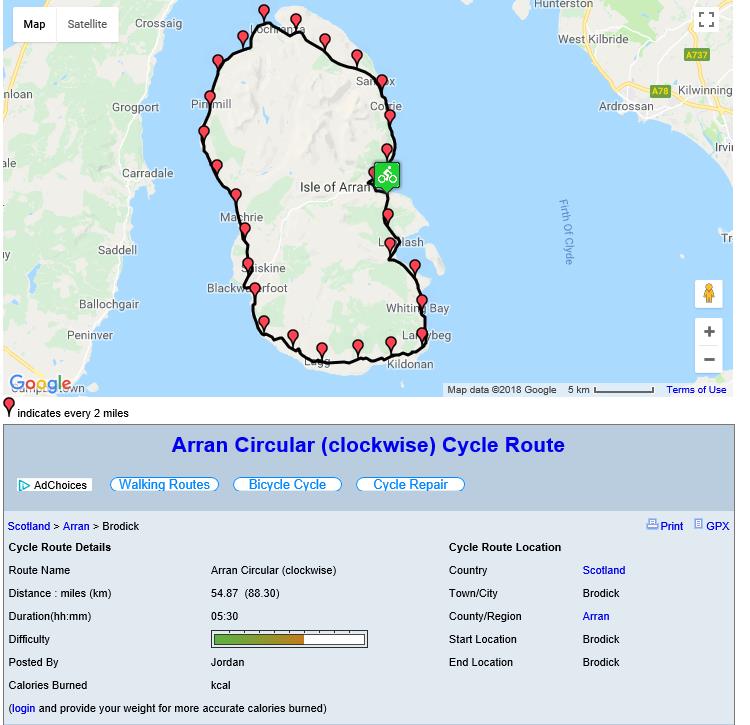This screenshot has height=725, width=750.
Task: Click the GPX file icon
Action: coord(698,524)
